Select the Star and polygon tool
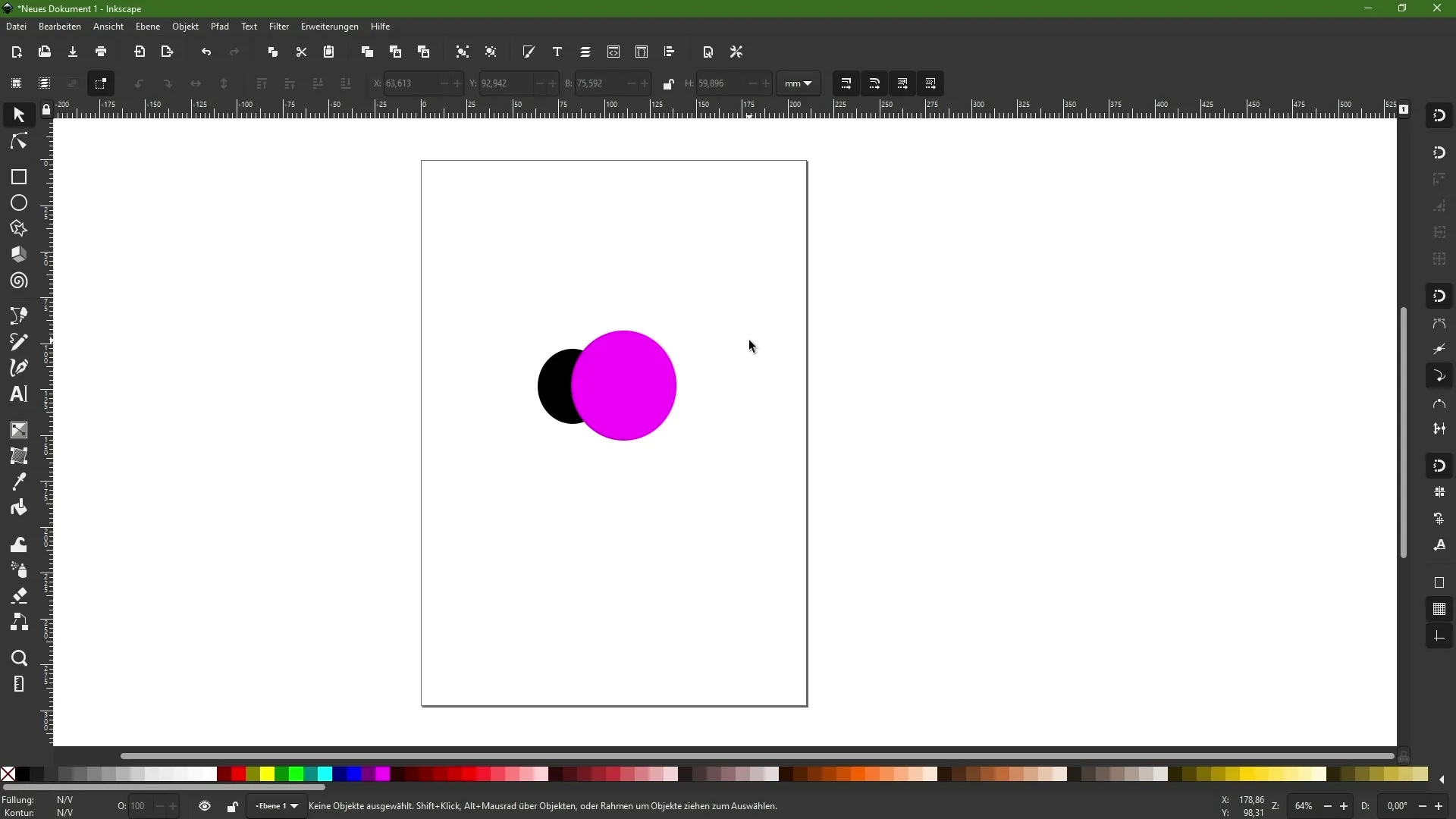The width and height of the screenshot is (1456, 819). 19,228
